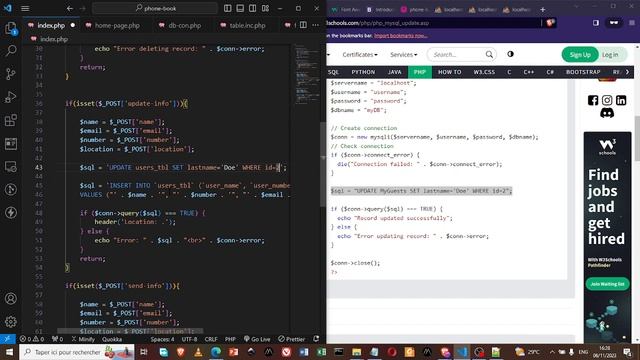Select PHP language mode in status bar

(230, 339)
